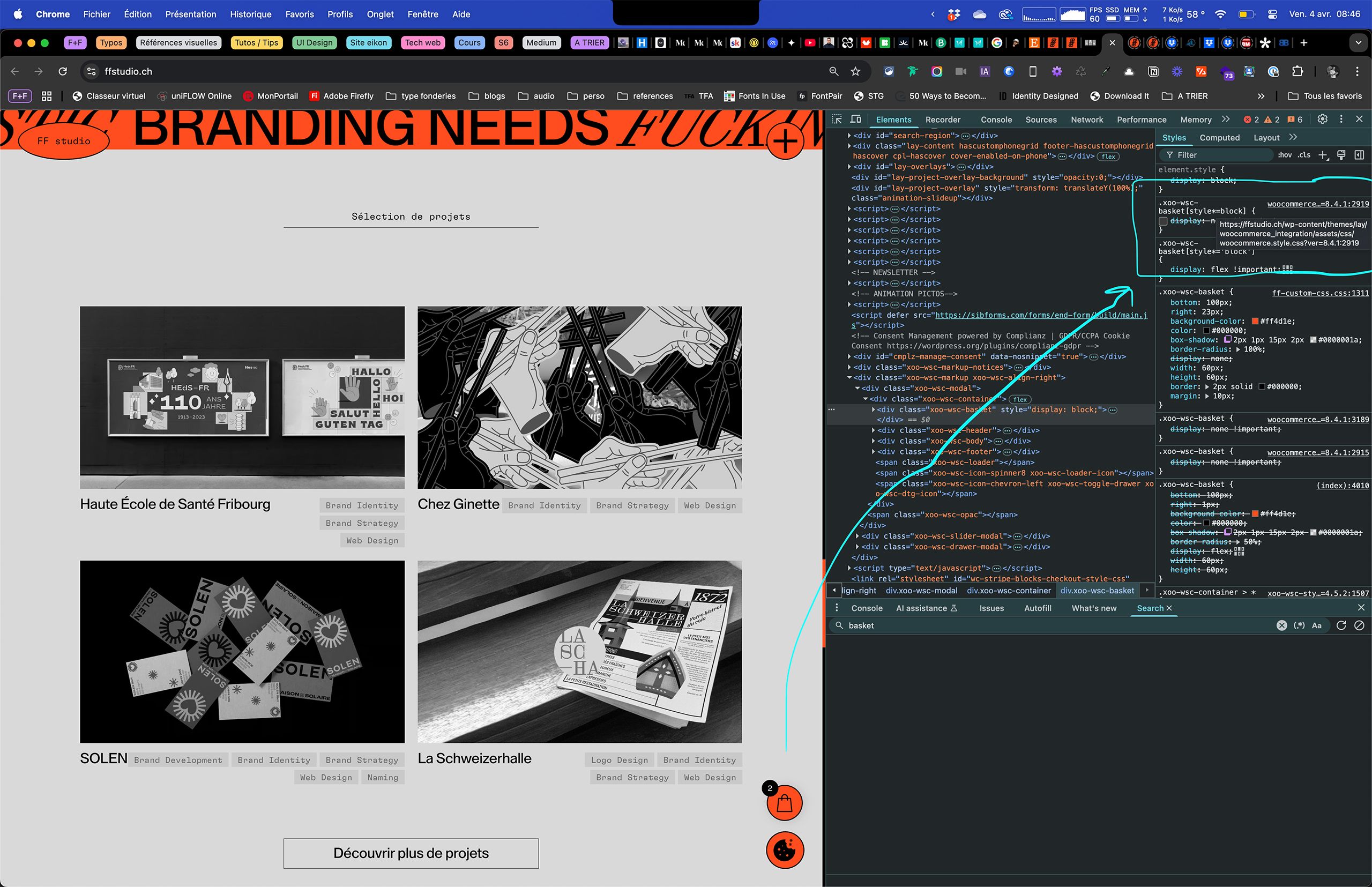Switch to the Network panel tab
1372x887 pixels.
[1087, 120]
